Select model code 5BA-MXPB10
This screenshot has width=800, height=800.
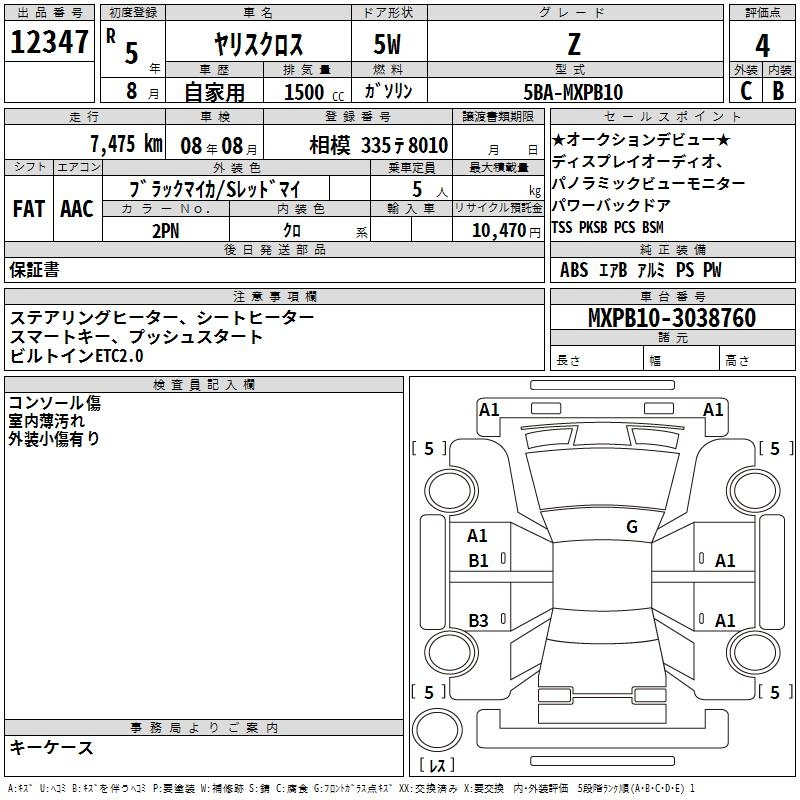(x=573, y=92)
